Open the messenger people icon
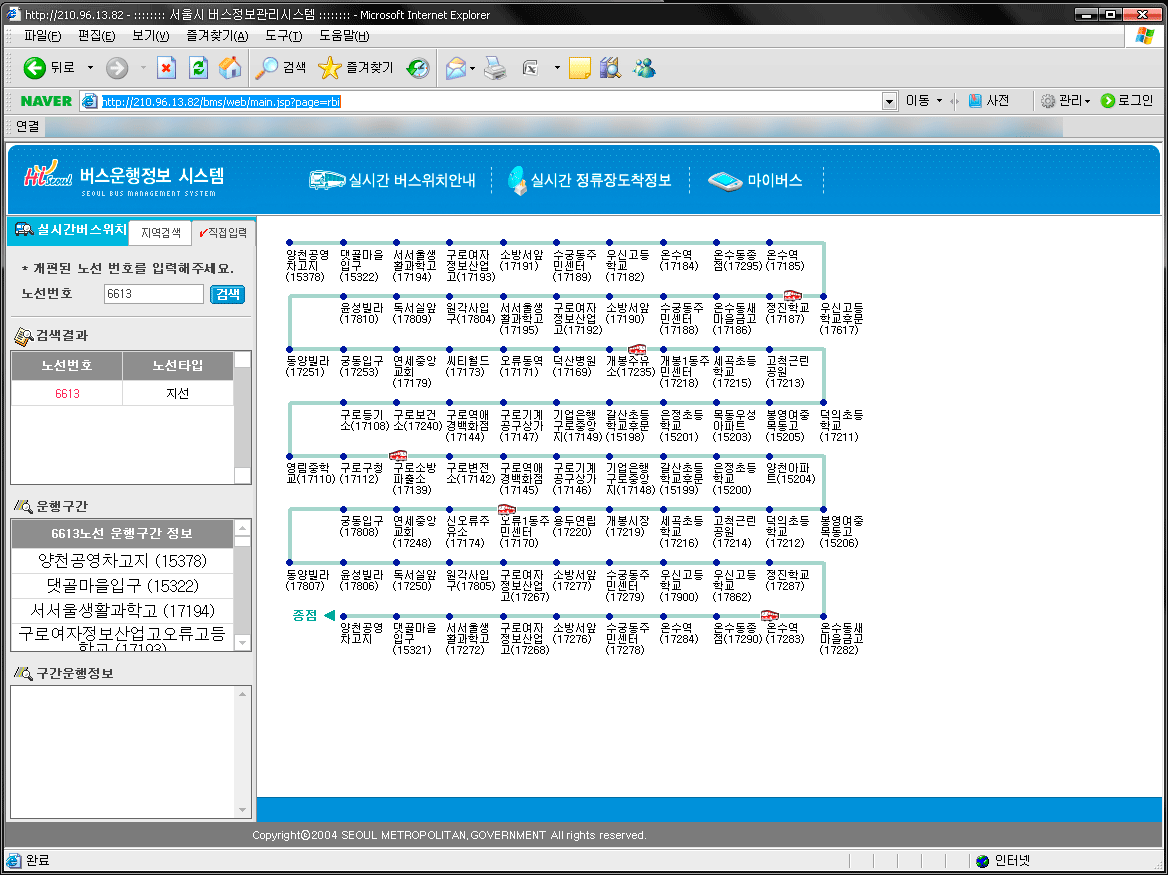Viewport: 1168px width, 875px height. point(644,69)
